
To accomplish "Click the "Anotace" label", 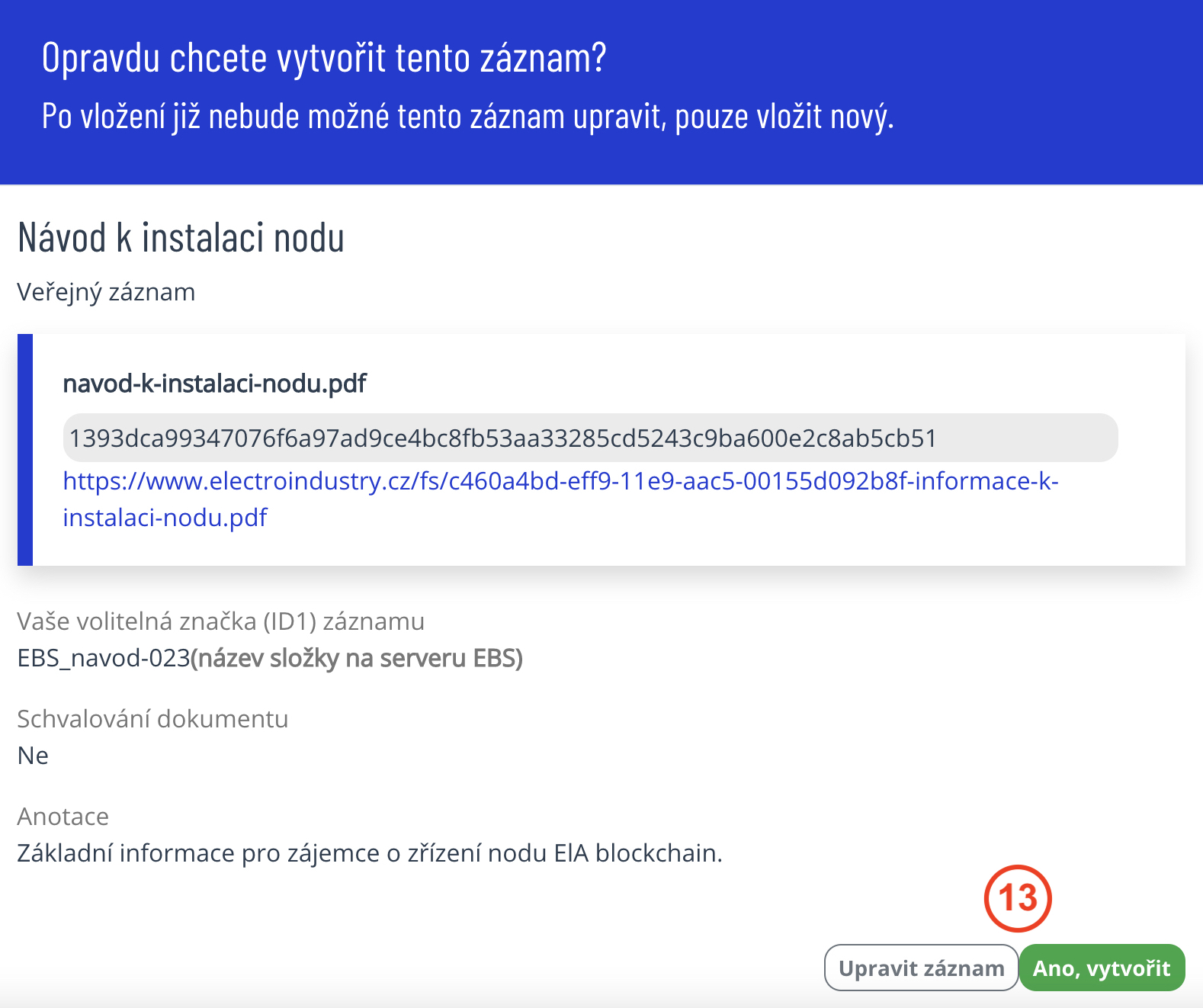I will pos(63,817).
